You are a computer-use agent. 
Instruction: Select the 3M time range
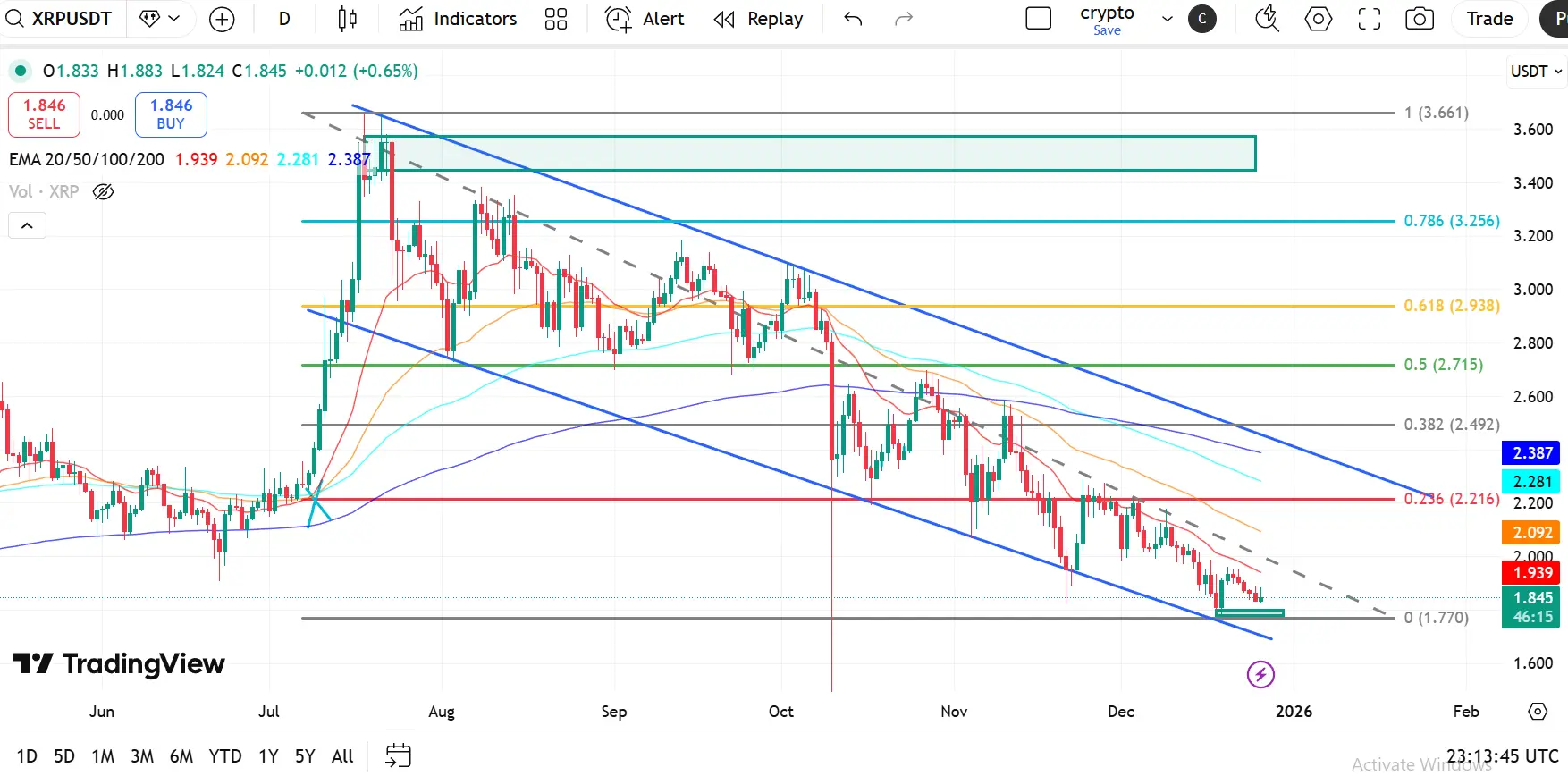point(142,756)
